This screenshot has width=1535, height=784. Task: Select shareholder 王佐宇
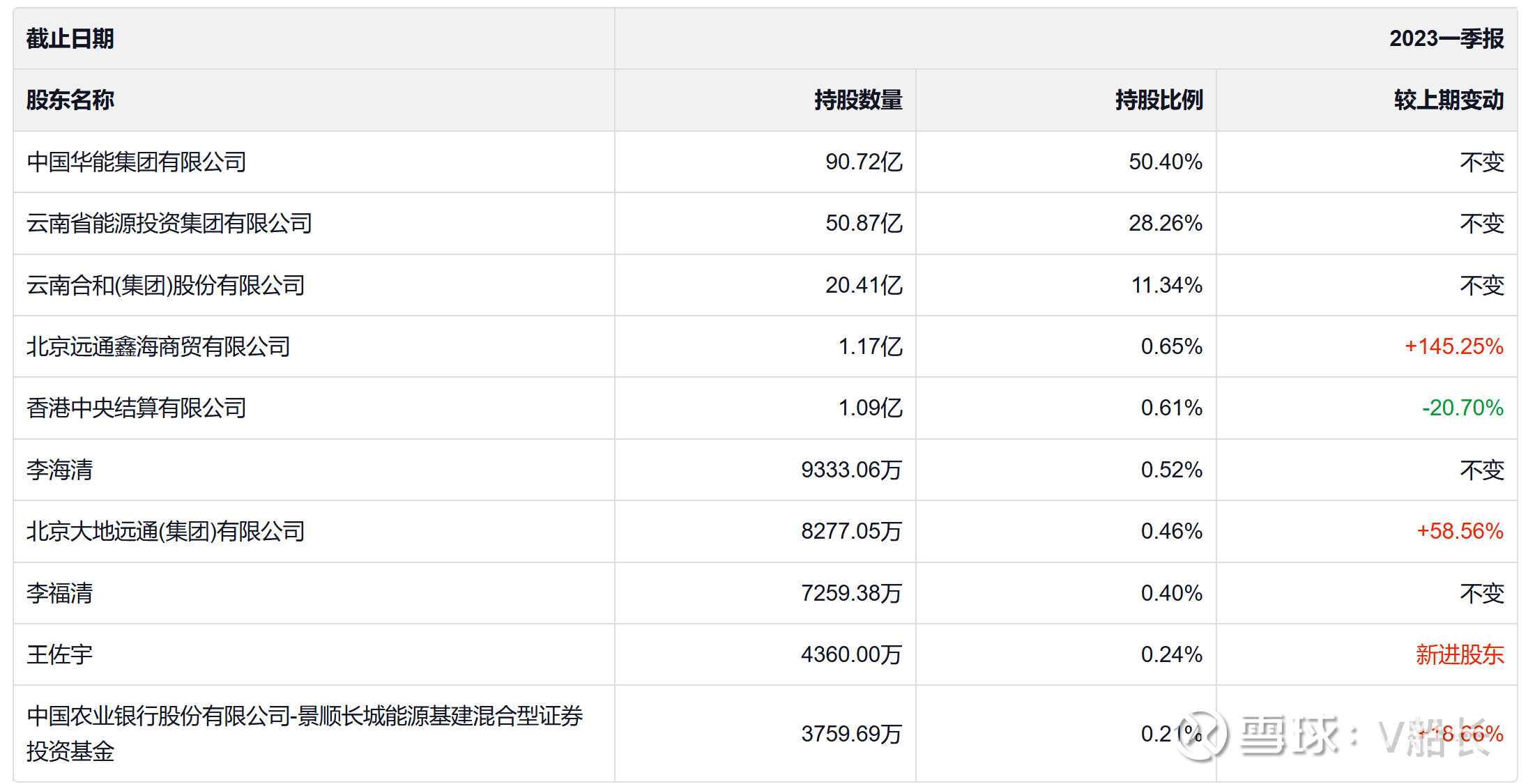(60, 654)
